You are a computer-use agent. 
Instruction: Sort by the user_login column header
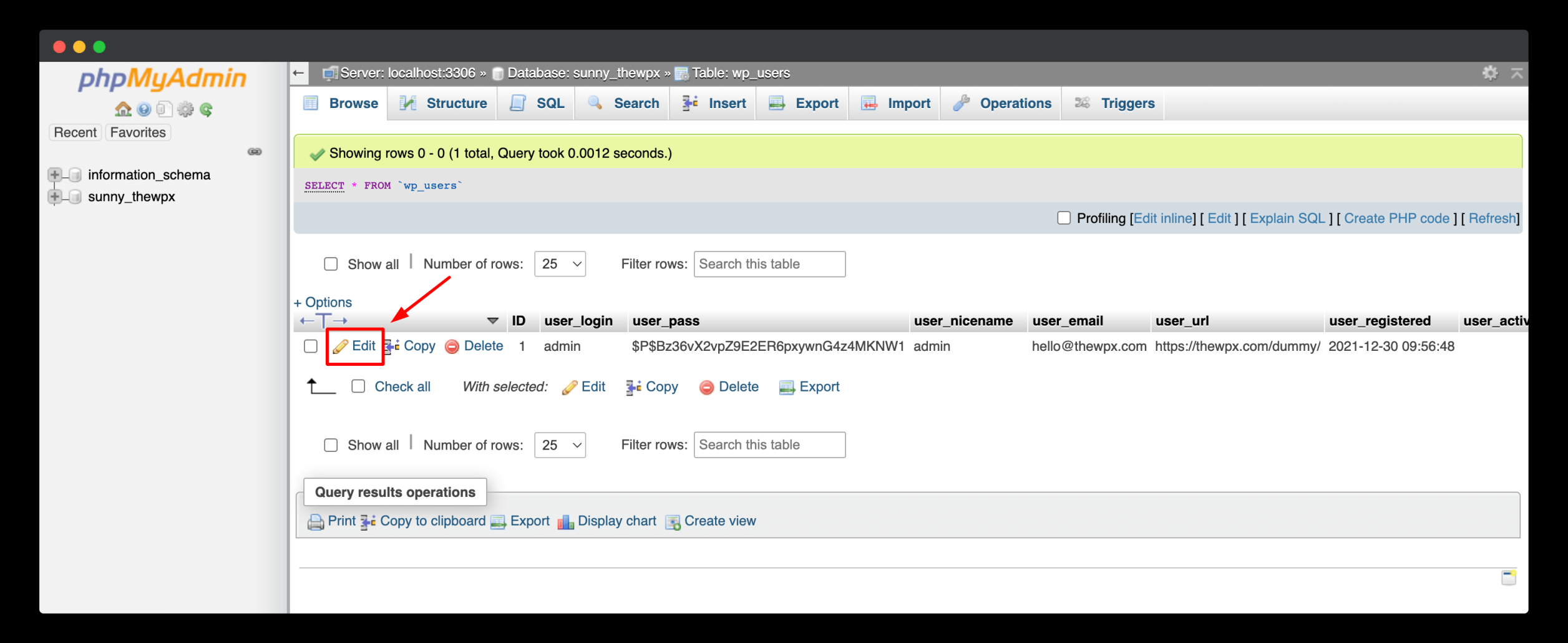coord(578,321)
